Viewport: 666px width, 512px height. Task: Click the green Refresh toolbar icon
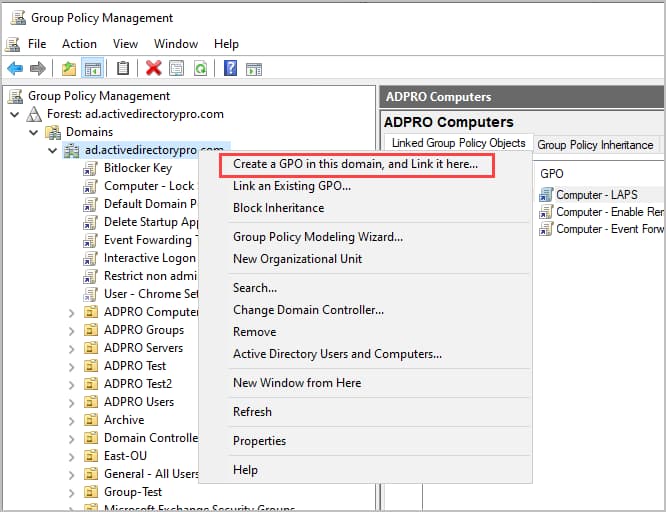tap(201, 68)
